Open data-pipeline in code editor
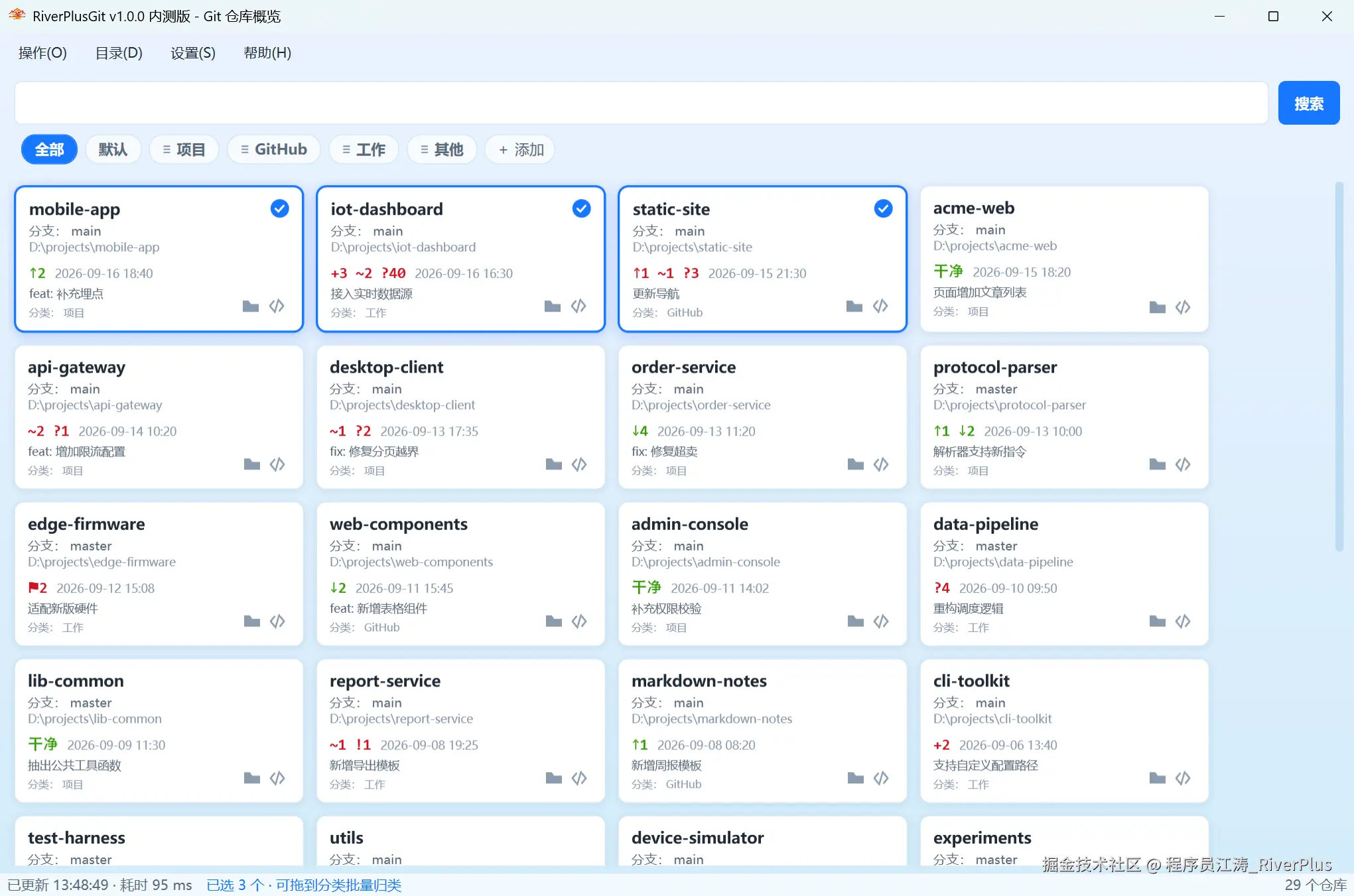The width and height of the screenshot is (1354, 896). [1183, 621]
